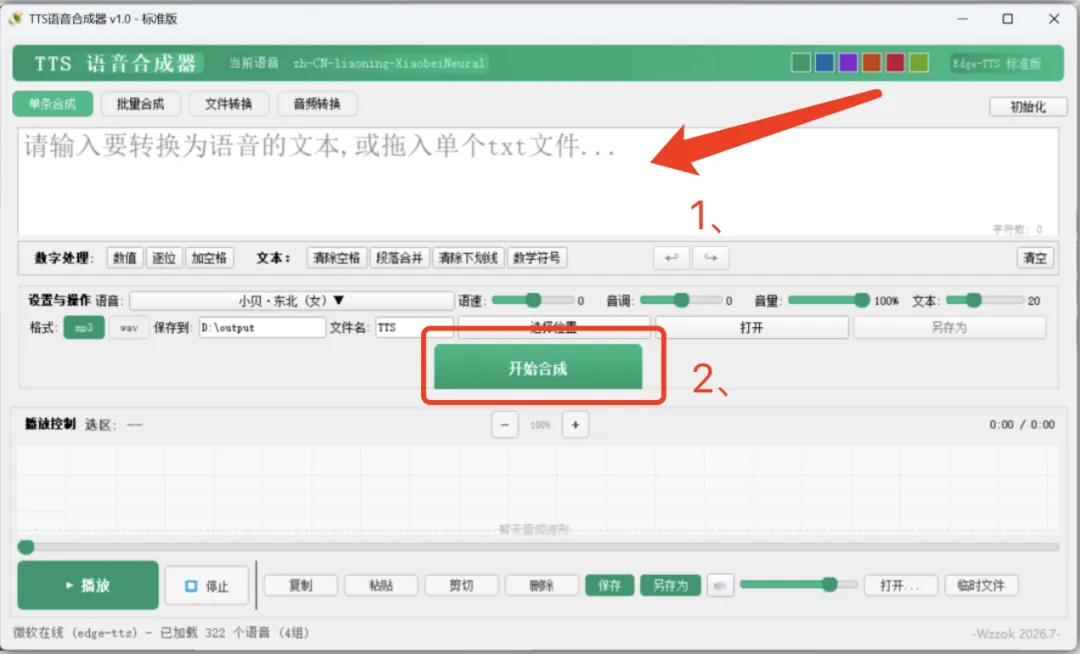
Task: Click the 初始化 button
Action: click(x=1028, y=107)
